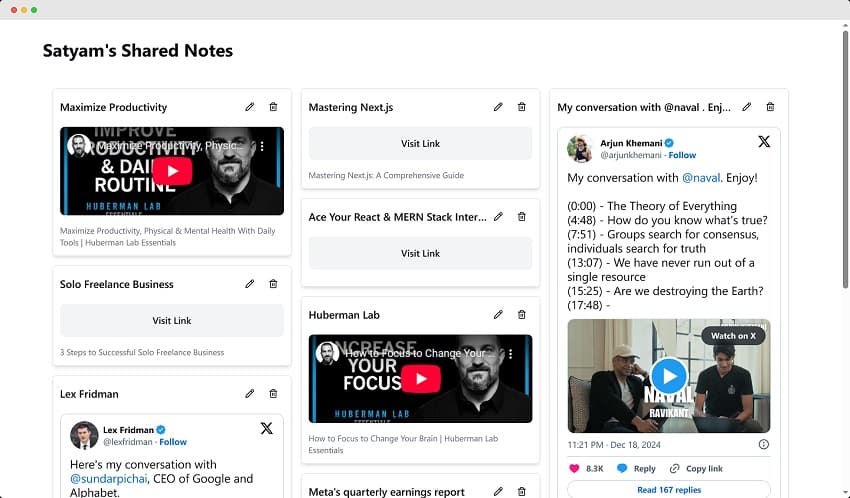Open Arjun Khemani's profile avatar

point(580,148)
